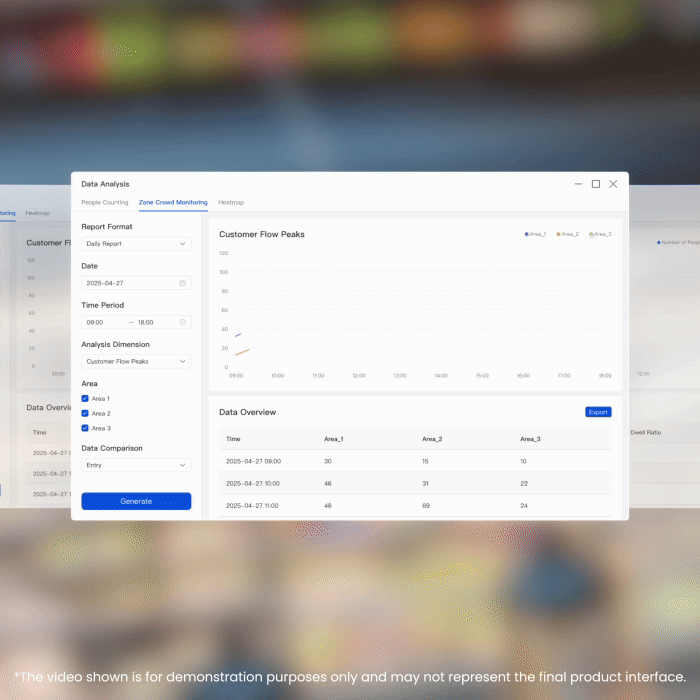Close the Data Analysis dialog

(613, 184)
